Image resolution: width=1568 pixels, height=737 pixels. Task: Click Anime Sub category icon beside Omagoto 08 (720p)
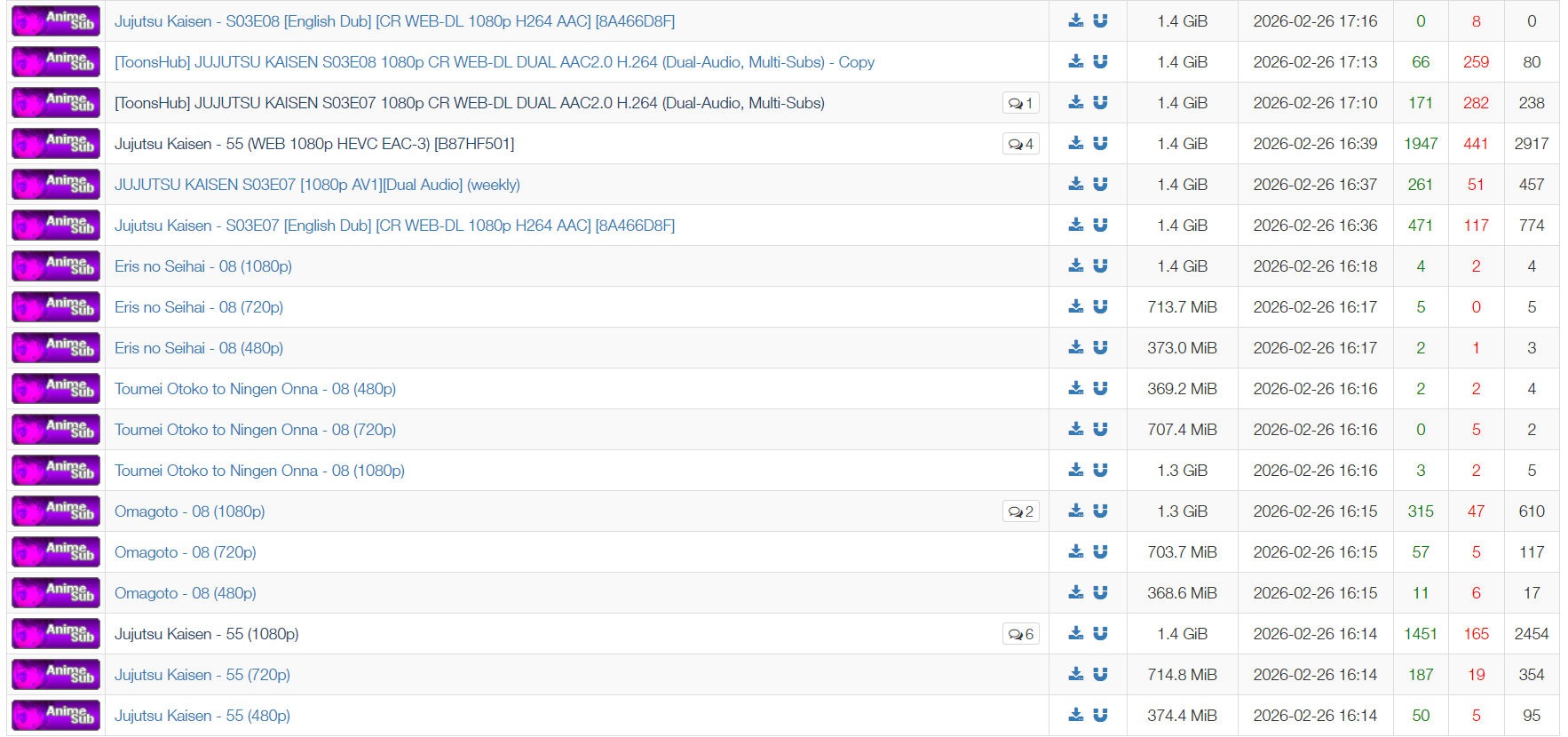pos(56,552)
